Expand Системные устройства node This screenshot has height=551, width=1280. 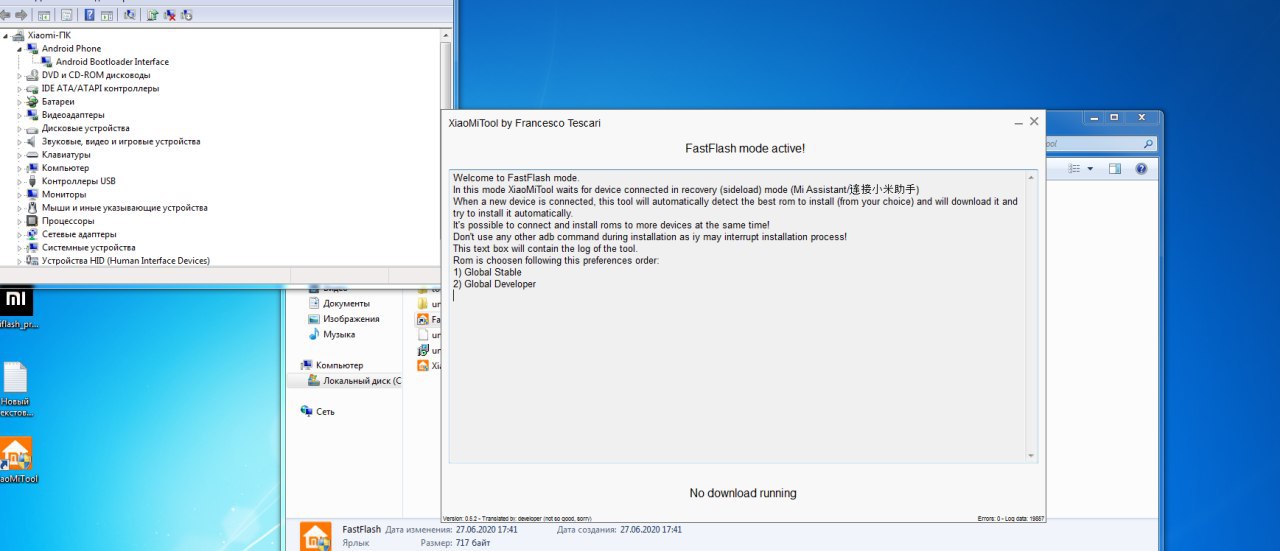20,247
